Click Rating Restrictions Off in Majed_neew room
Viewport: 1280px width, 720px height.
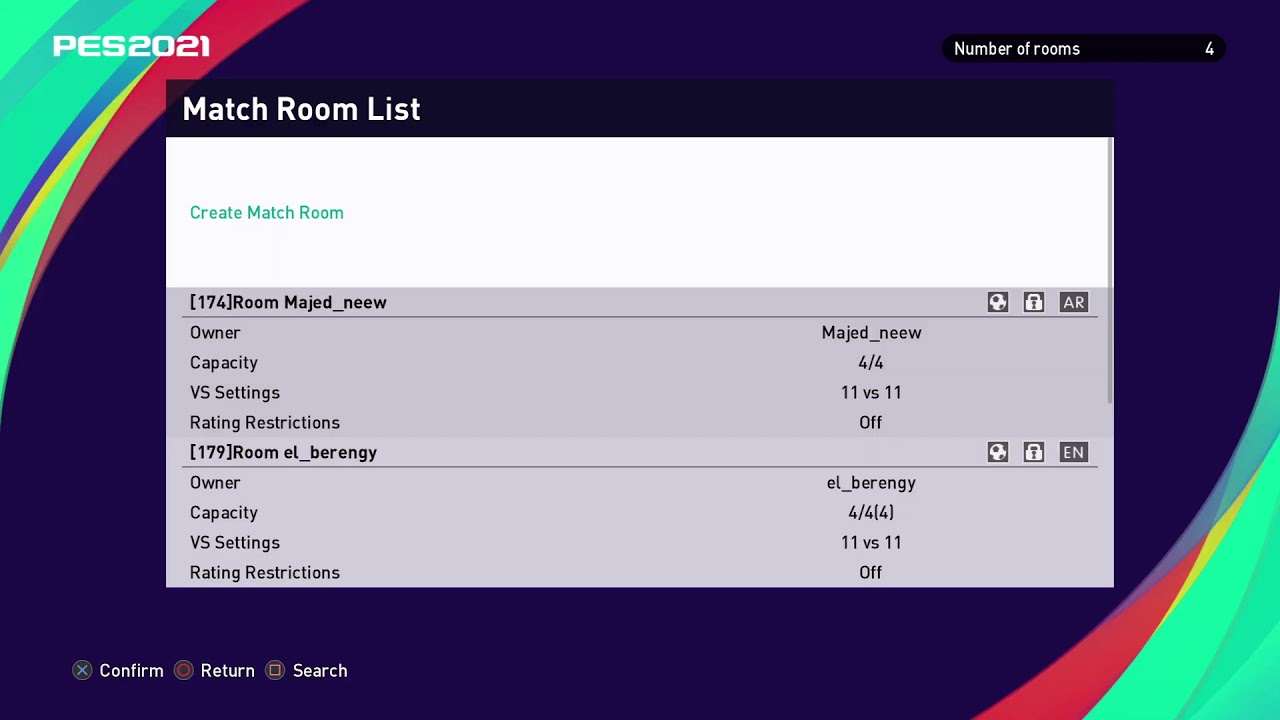(x=871, y=423)
